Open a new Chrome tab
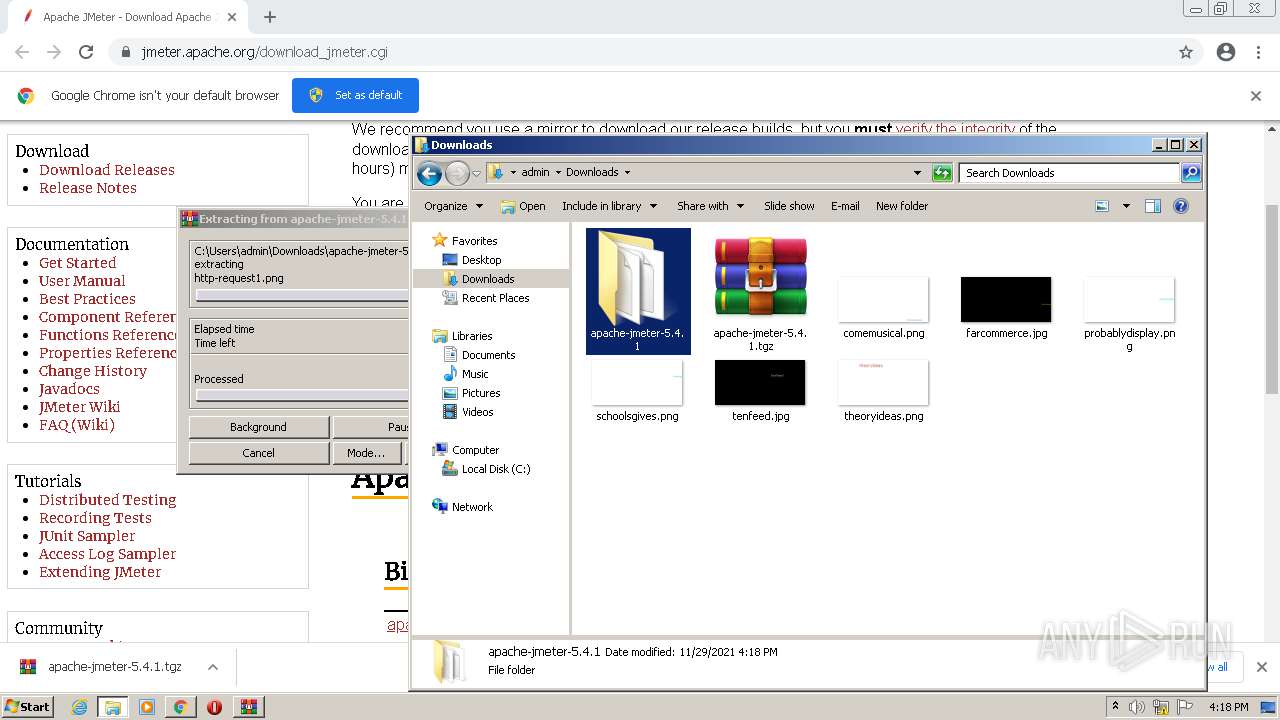Viewport: 1280px width, 720px height. click(x=270, y=17)
